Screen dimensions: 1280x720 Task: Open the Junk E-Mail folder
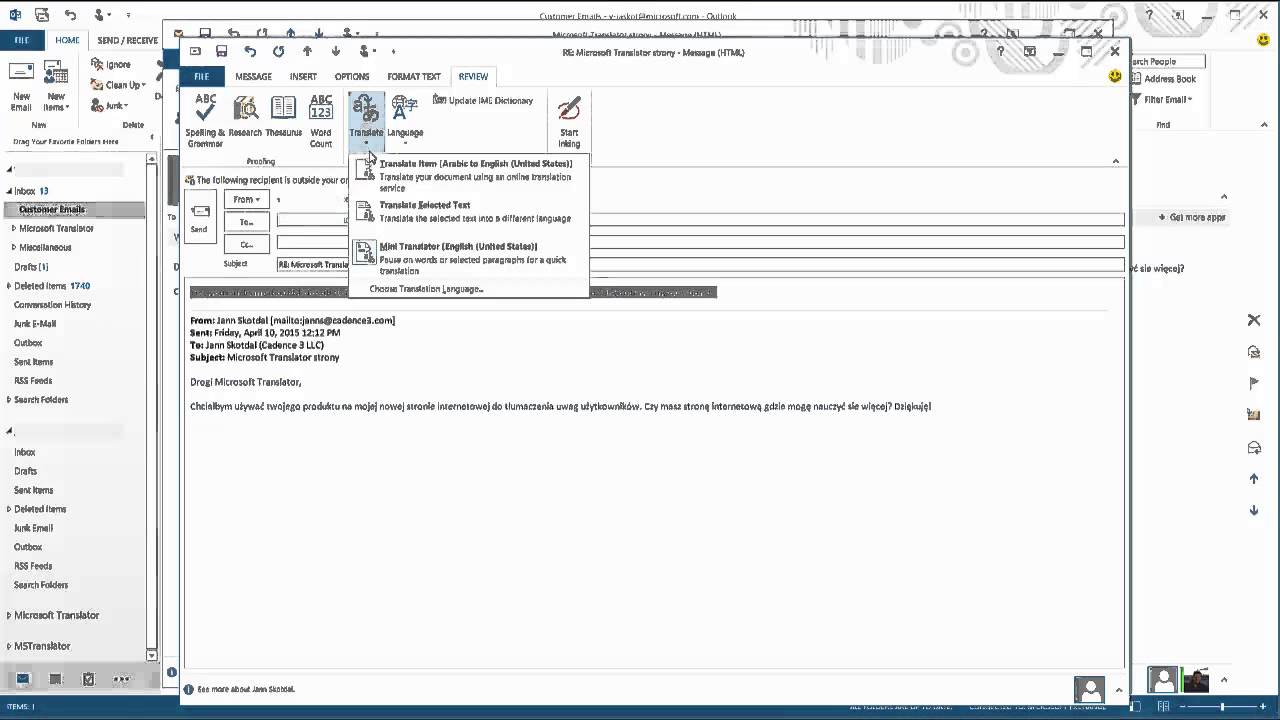35,324
